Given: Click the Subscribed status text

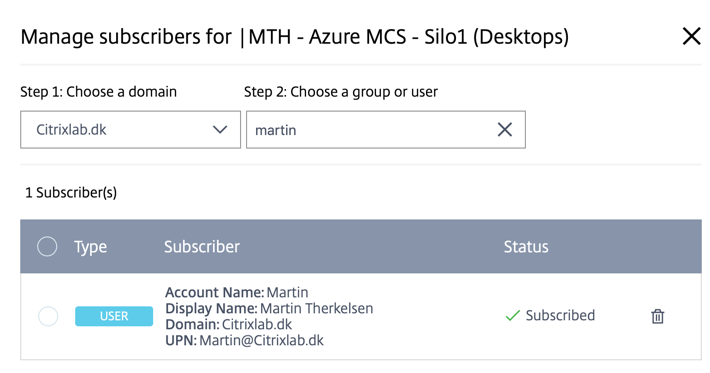Looking at the screenshot, I should tap(560, 316).
